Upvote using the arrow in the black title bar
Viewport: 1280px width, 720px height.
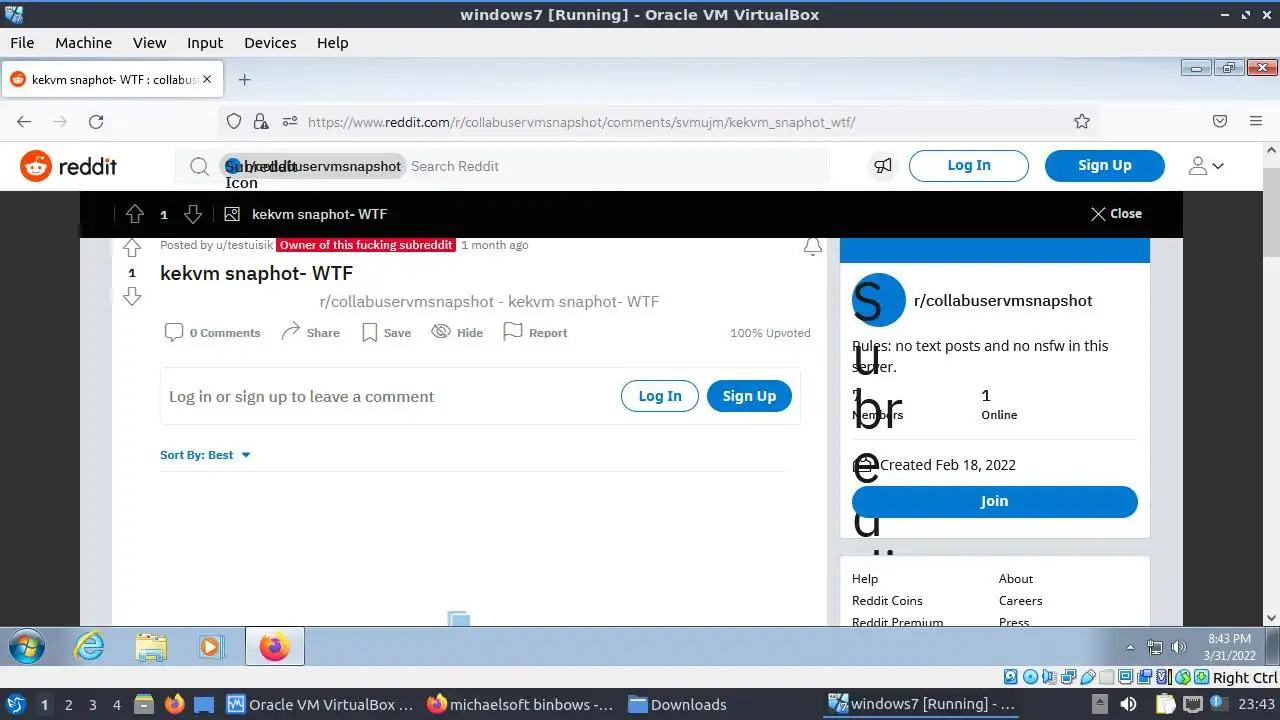pyautogui.click(x=135, y=214)
